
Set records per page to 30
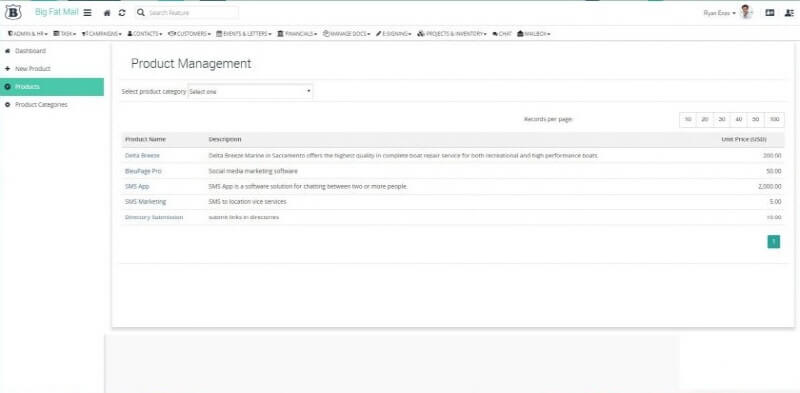tap(721, 119)
